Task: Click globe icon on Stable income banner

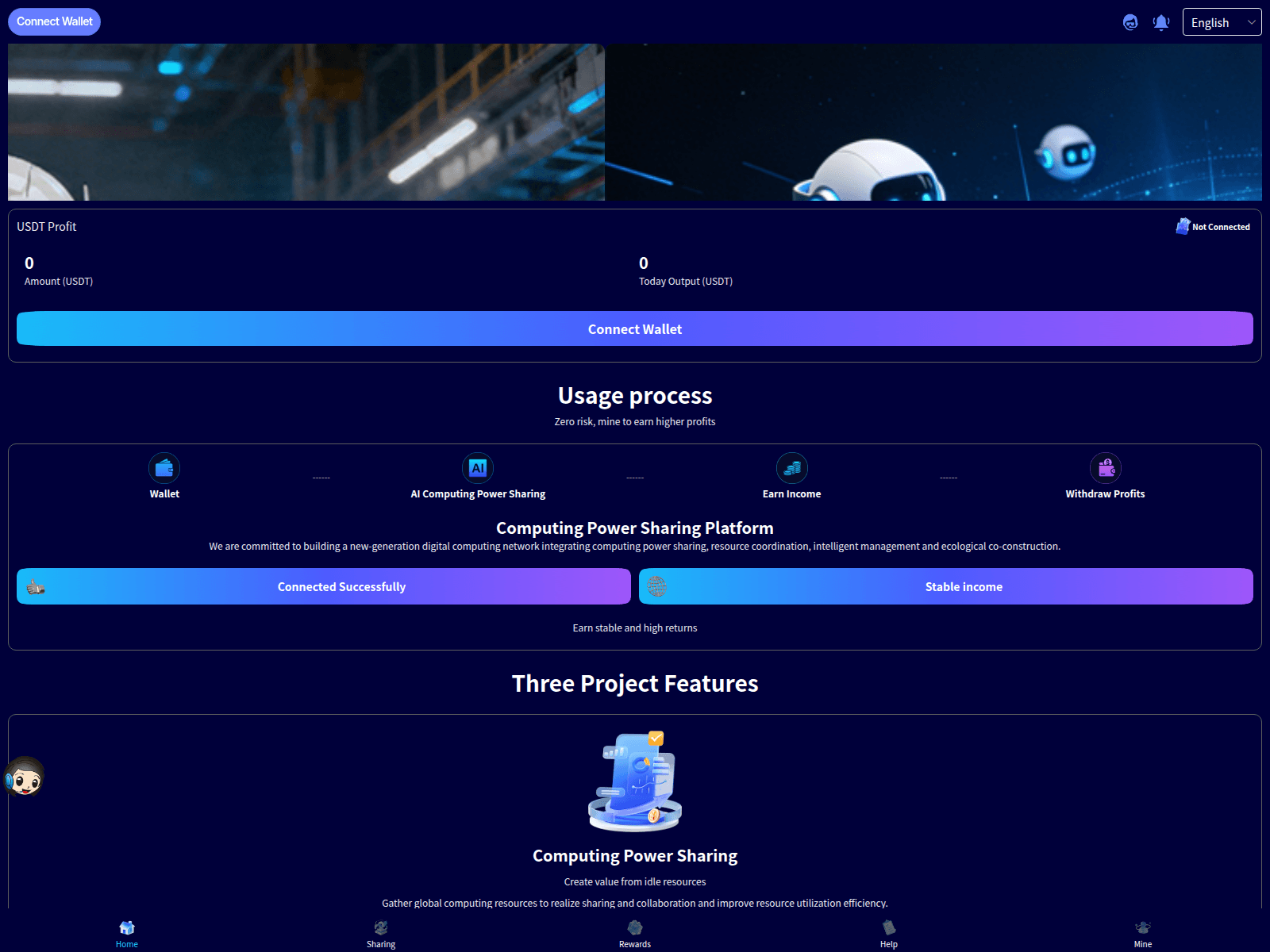Action: pyautogui.click(x=656, y=586)
